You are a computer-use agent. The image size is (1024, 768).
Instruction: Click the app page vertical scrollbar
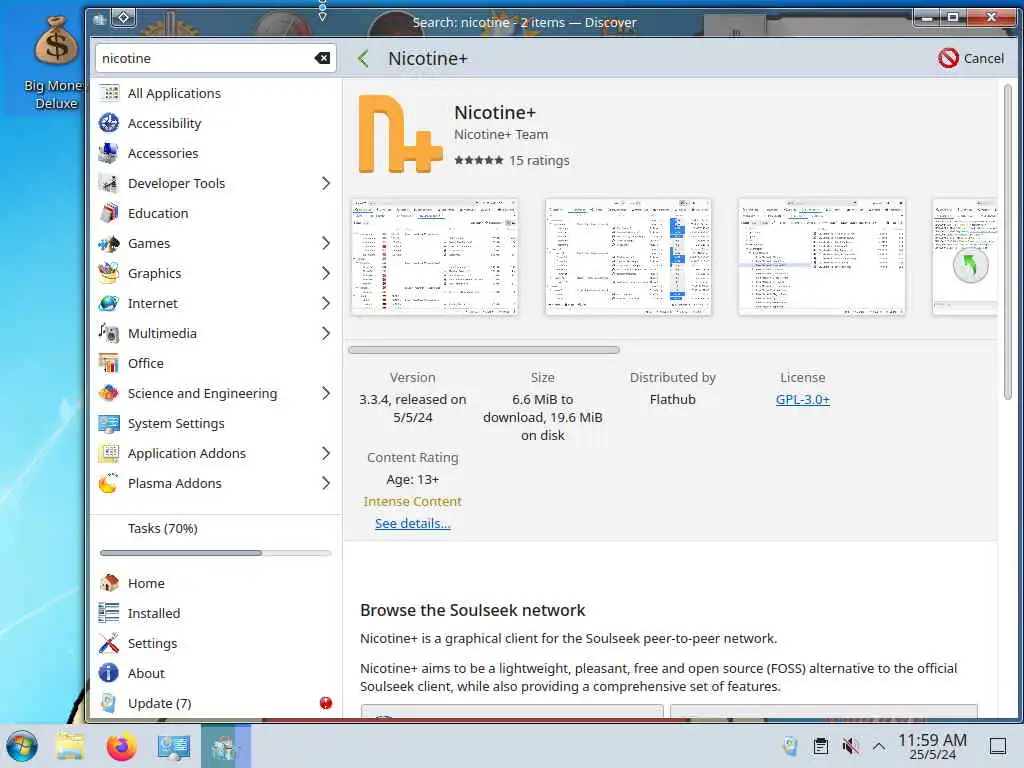pos(1008,242)
